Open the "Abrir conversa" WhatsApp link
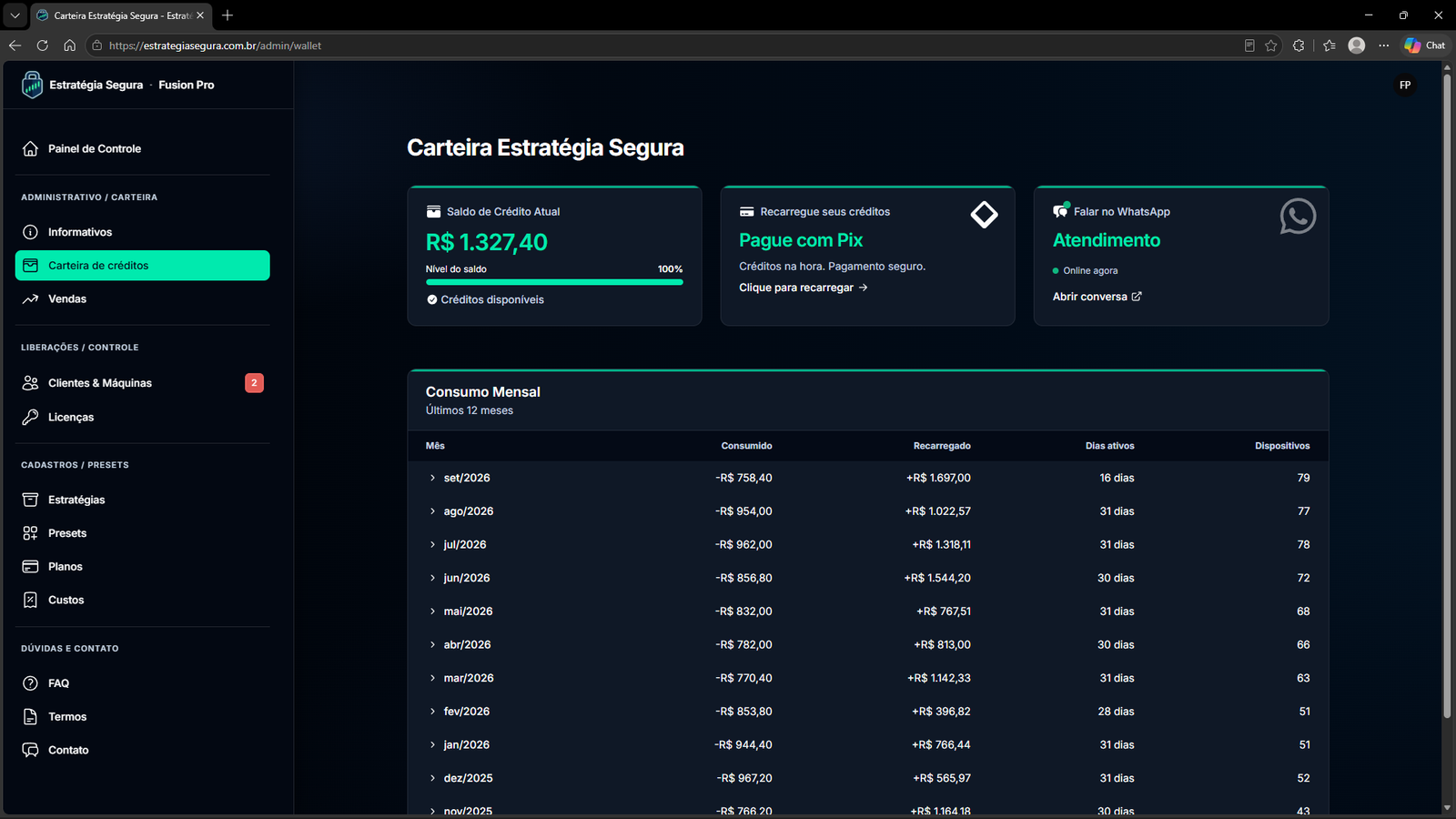 pyautogui.click(x=1097, y=297)
